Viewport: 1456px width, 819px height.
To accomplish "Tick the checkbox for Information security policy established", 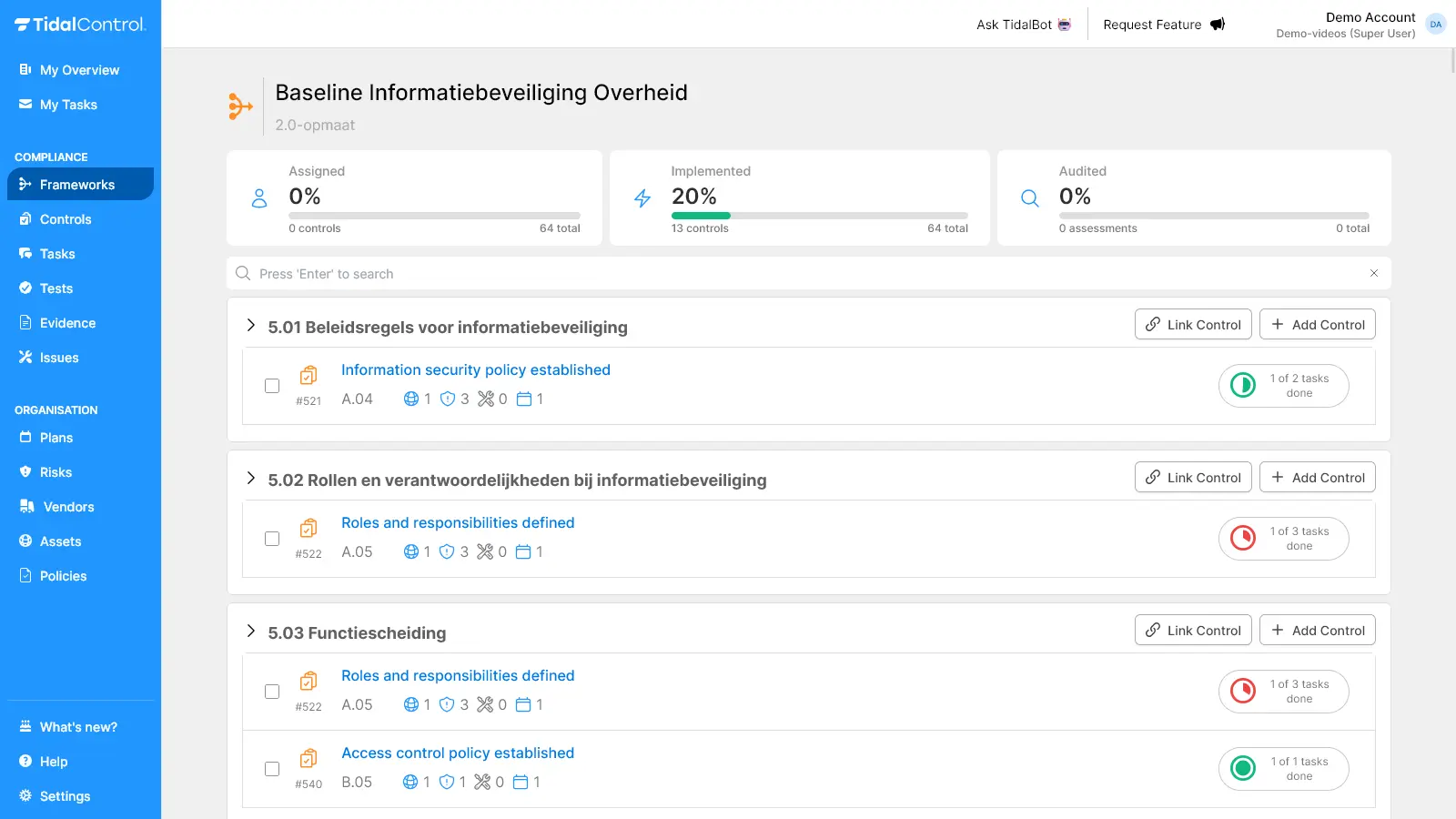I will pyautogui.click(x=272, y=386).
